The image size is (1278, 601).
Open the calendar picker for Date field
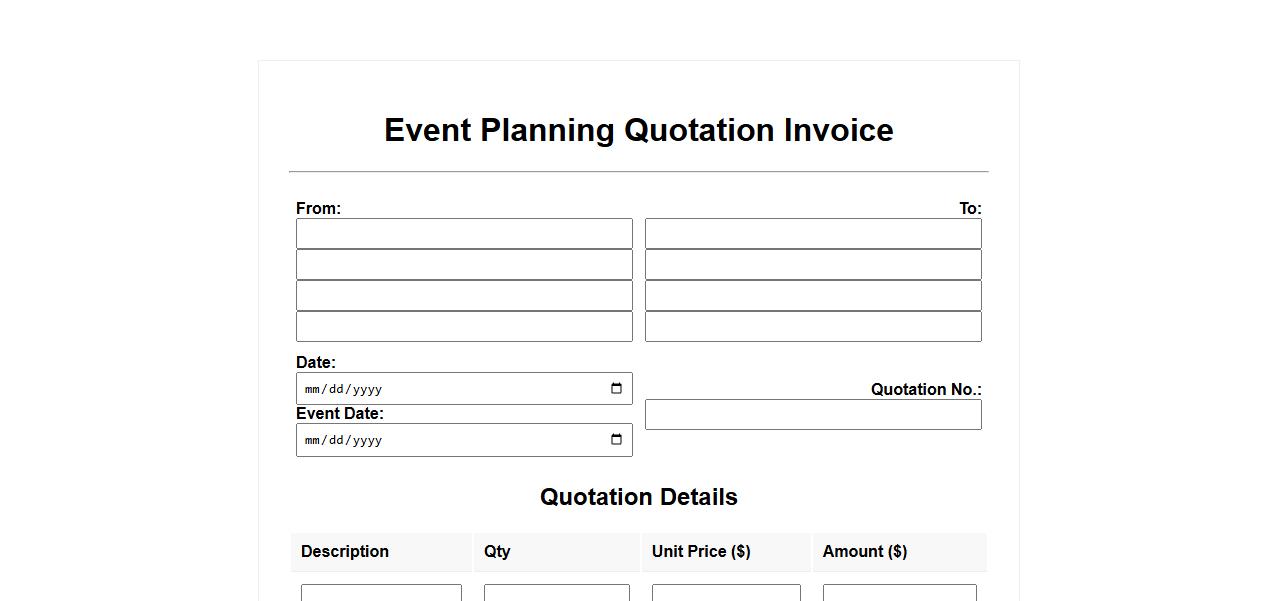coord(616,389)
